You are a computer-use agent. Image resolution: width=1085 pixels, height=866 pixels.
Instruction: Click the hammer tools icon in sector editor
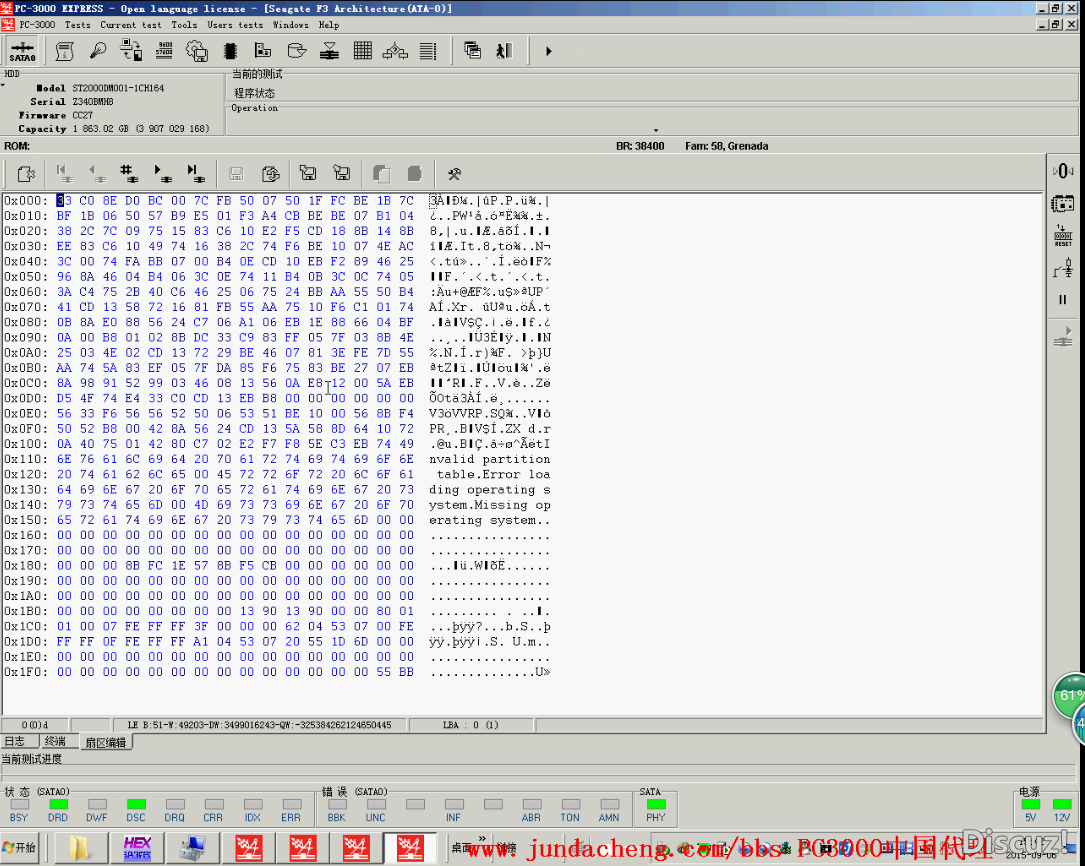click(x=454, y=174)
